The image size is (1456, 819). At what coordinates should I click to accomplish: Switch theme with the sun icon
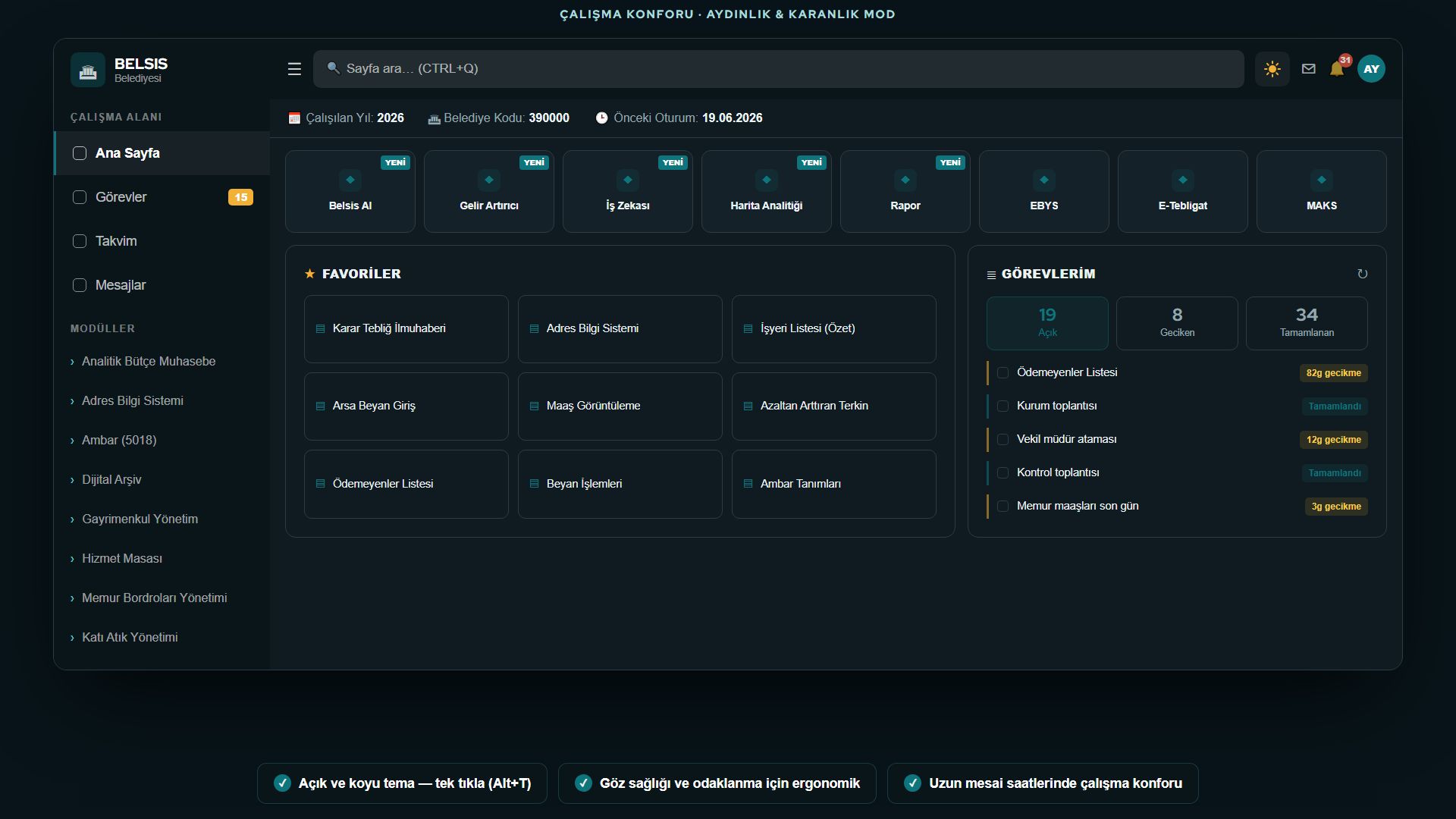(1272, 69)
